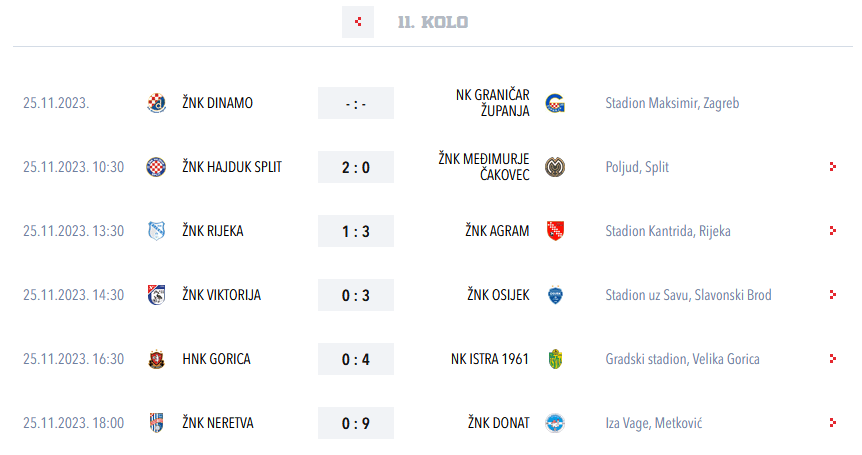Screen dimensions: 862x455
Task: Click the ŽNK Dinamo club crest
Action: pos(156,103)
